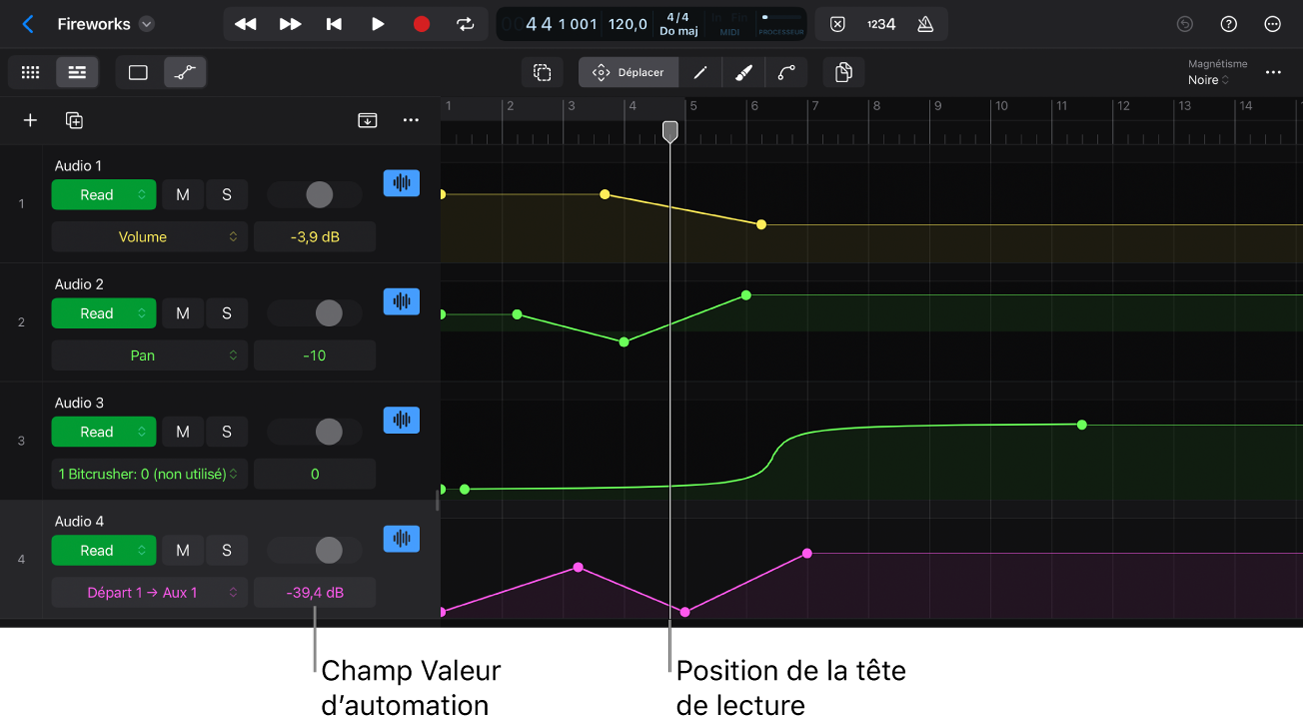The image size is (1303, 724).
Task: Mute the Audio 1 track
Action: [182, 195]
